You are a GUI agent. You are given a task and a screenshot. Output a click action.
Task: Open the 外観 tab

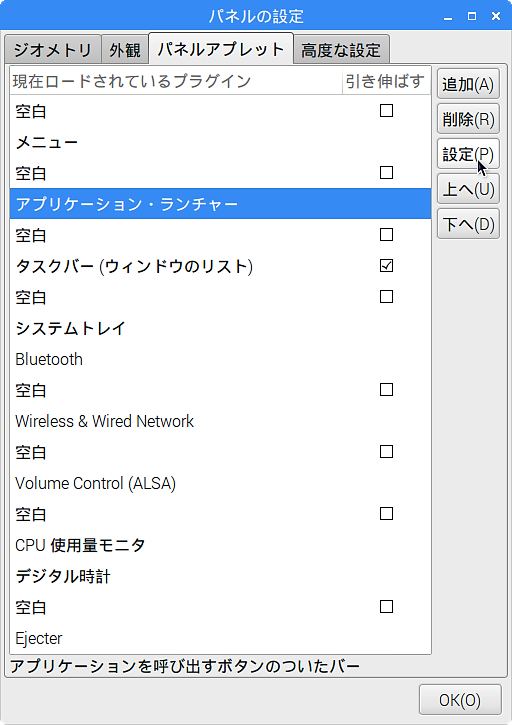[x=125, y=49]
